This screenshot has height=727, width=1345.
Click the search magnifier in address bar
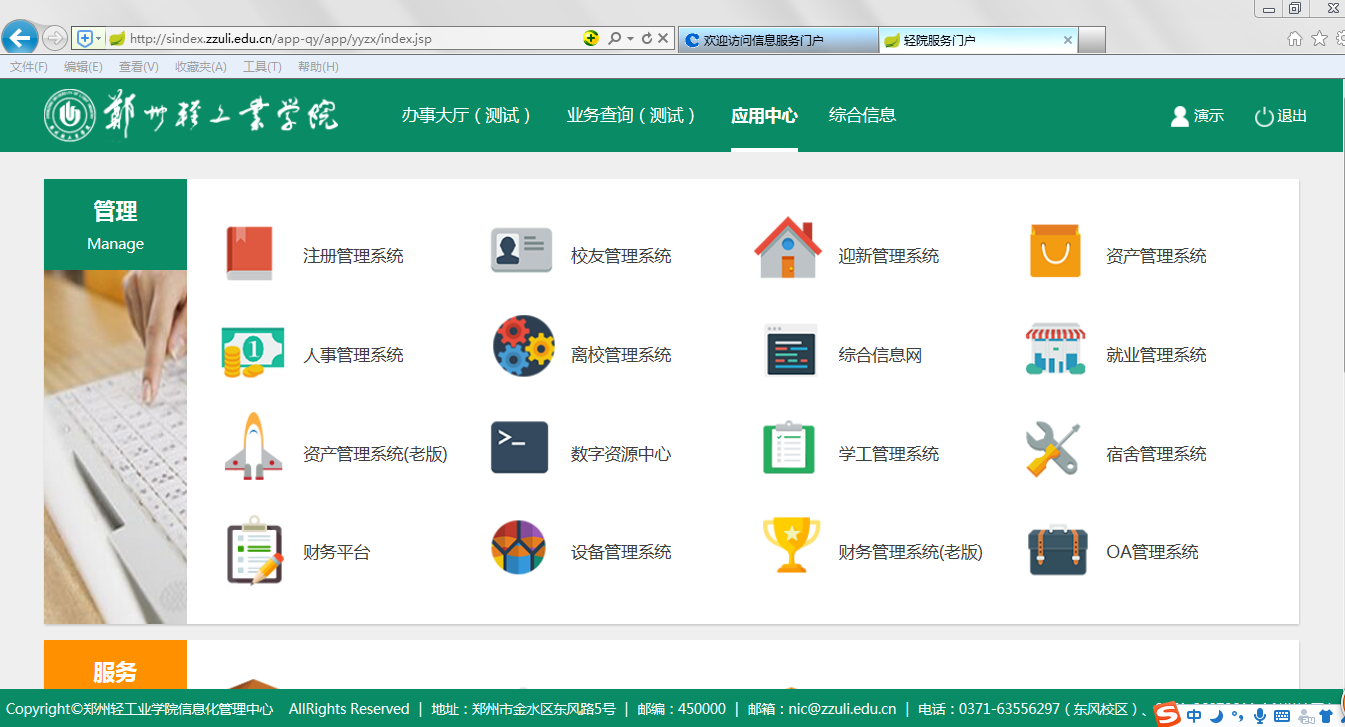point(615,39)
